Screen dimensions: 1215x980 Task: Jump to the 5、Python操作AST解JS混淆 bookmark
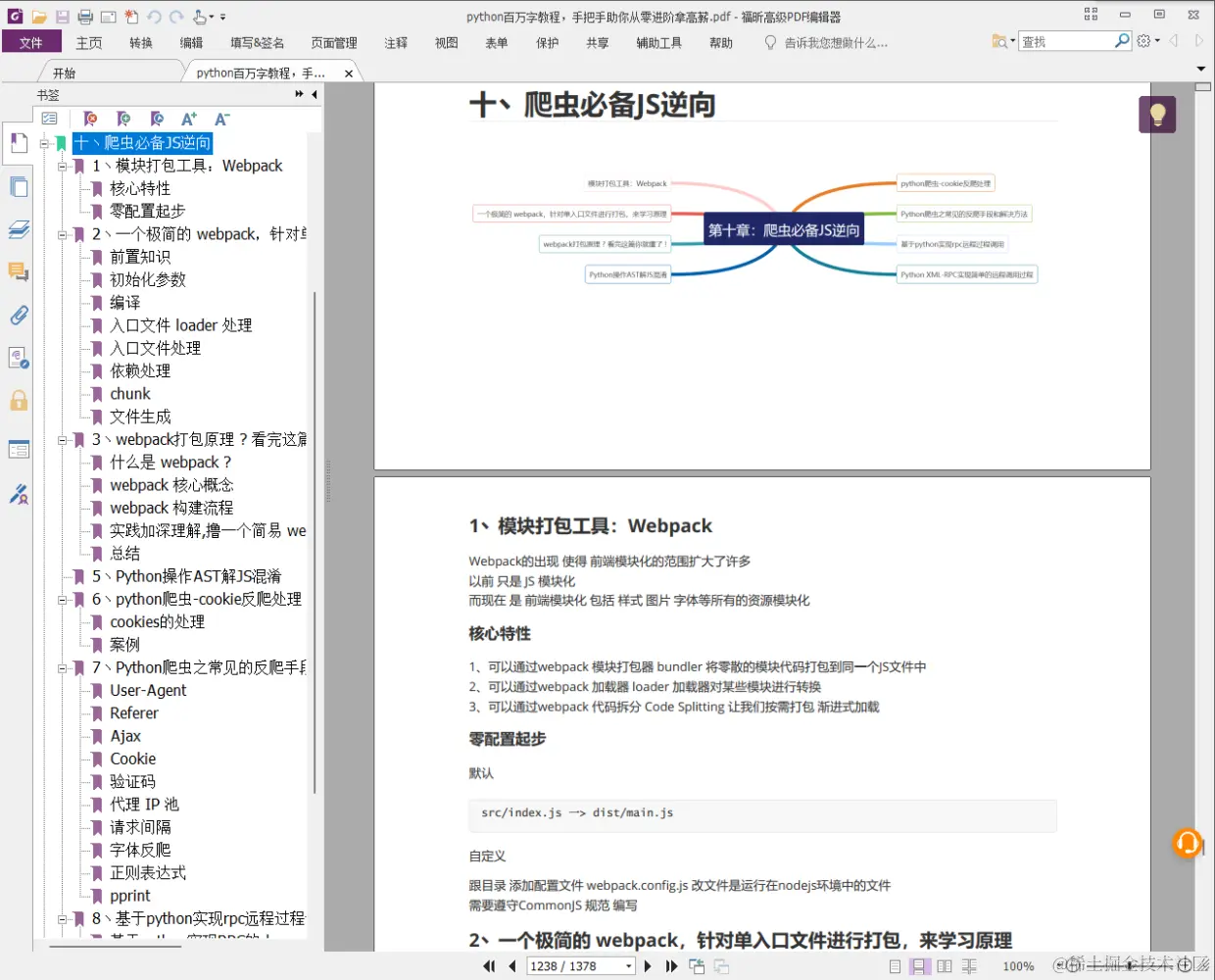[x=186, y=576]
